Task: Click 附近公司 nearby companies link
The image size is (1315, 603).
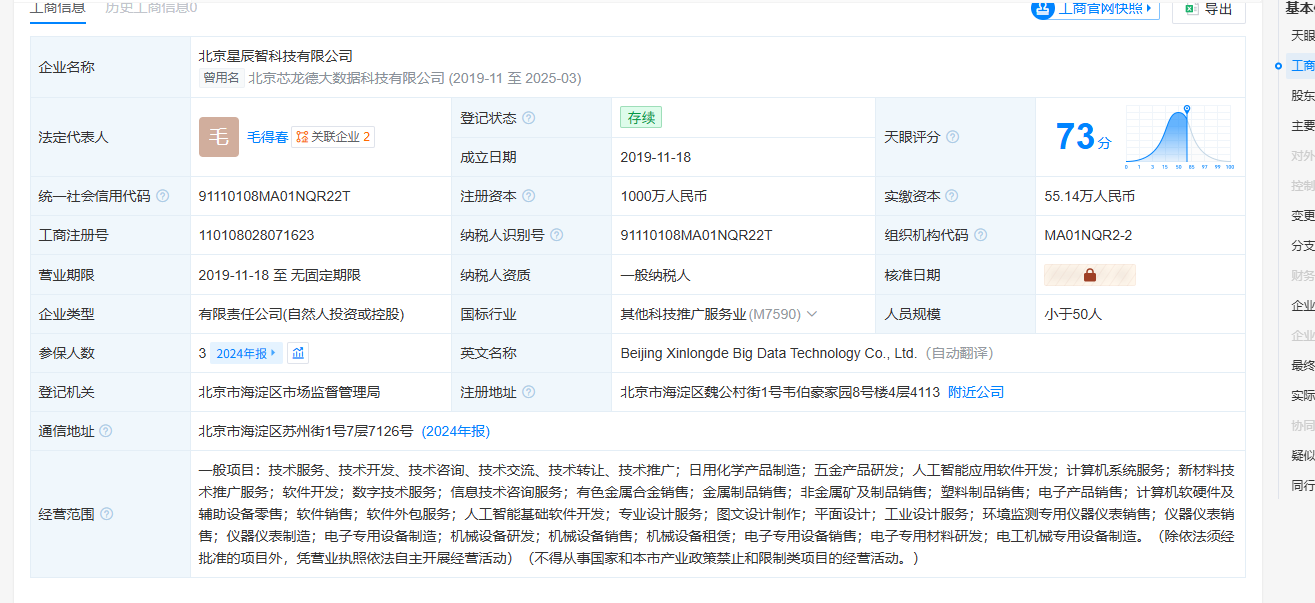Action: [975, 392]
